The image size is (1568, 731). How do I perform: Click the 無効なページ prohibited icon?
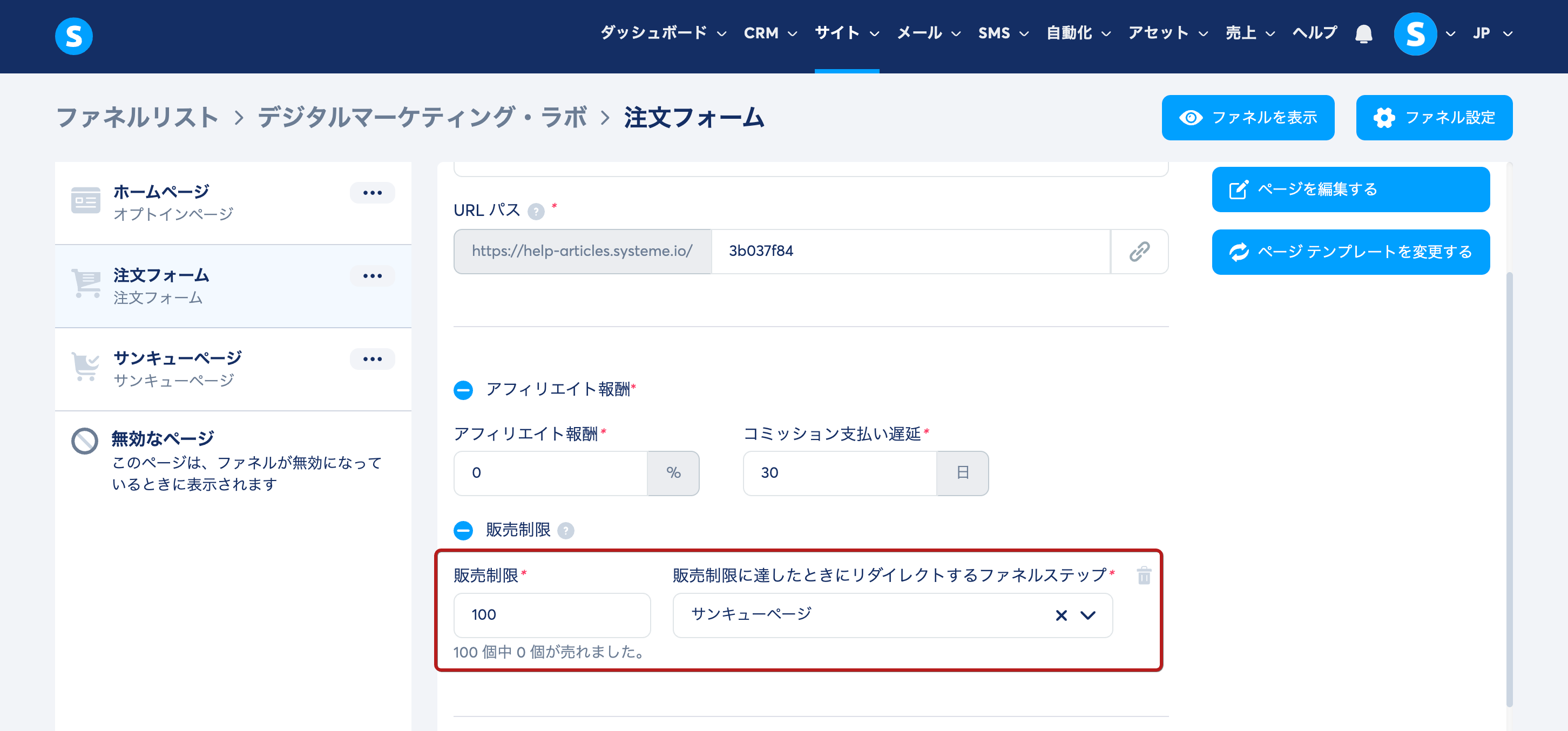pyautogui.click(x=85, y=441)
